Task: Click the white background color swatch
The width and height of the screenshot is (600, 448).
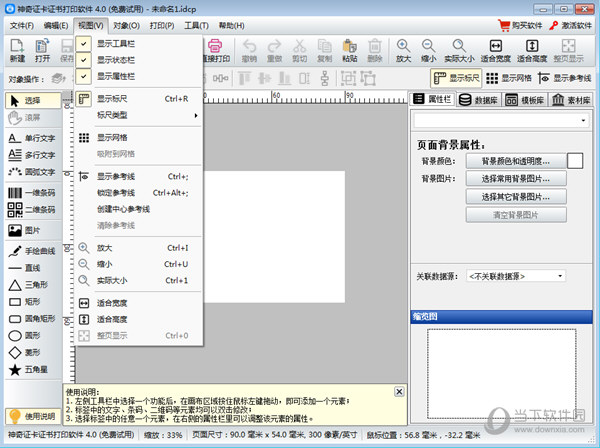Action: (575, 161)
